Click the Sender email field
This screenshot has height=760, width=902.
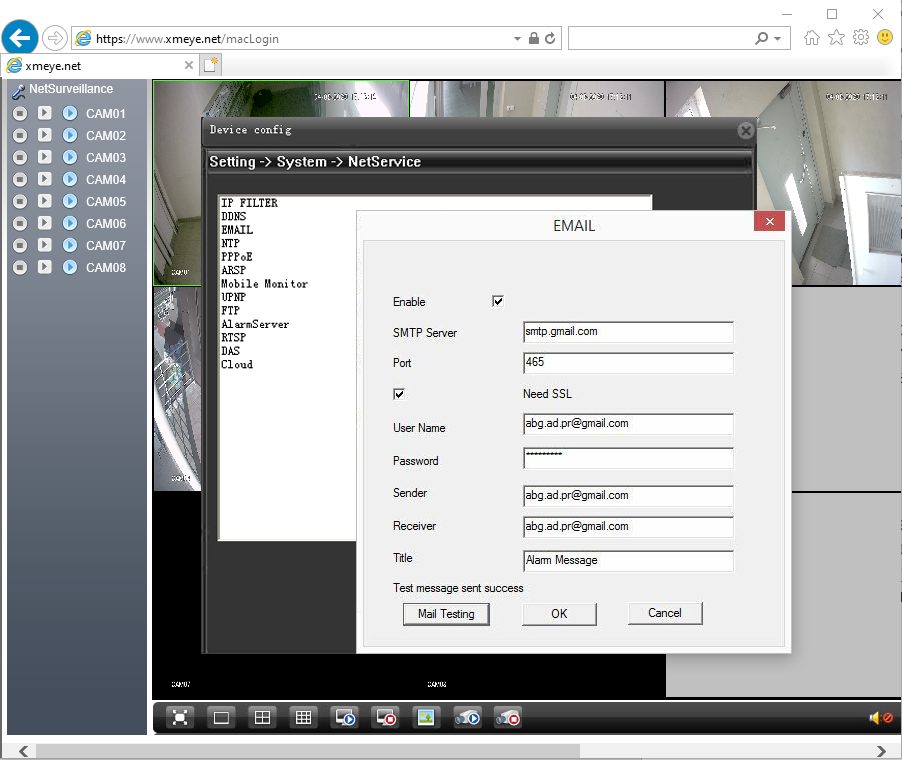point(628,495)
